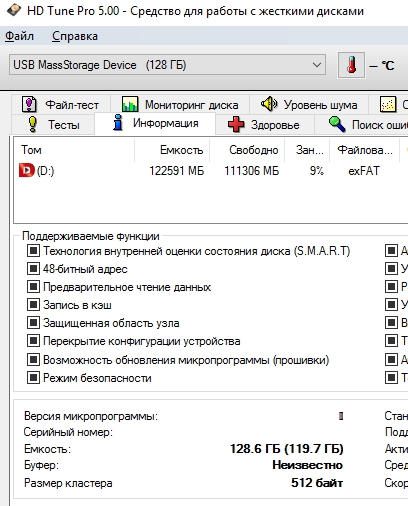This screenshot has width=408, height=506.
Task: Click the exFAT file system value
Action: point(364,171)
